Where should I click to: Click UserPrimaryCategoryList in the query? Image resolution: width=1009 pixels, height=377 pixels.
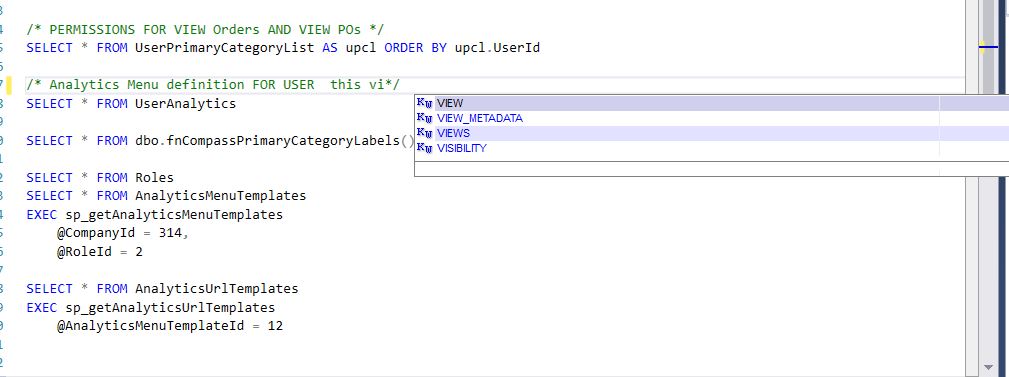tap(225, 48)
